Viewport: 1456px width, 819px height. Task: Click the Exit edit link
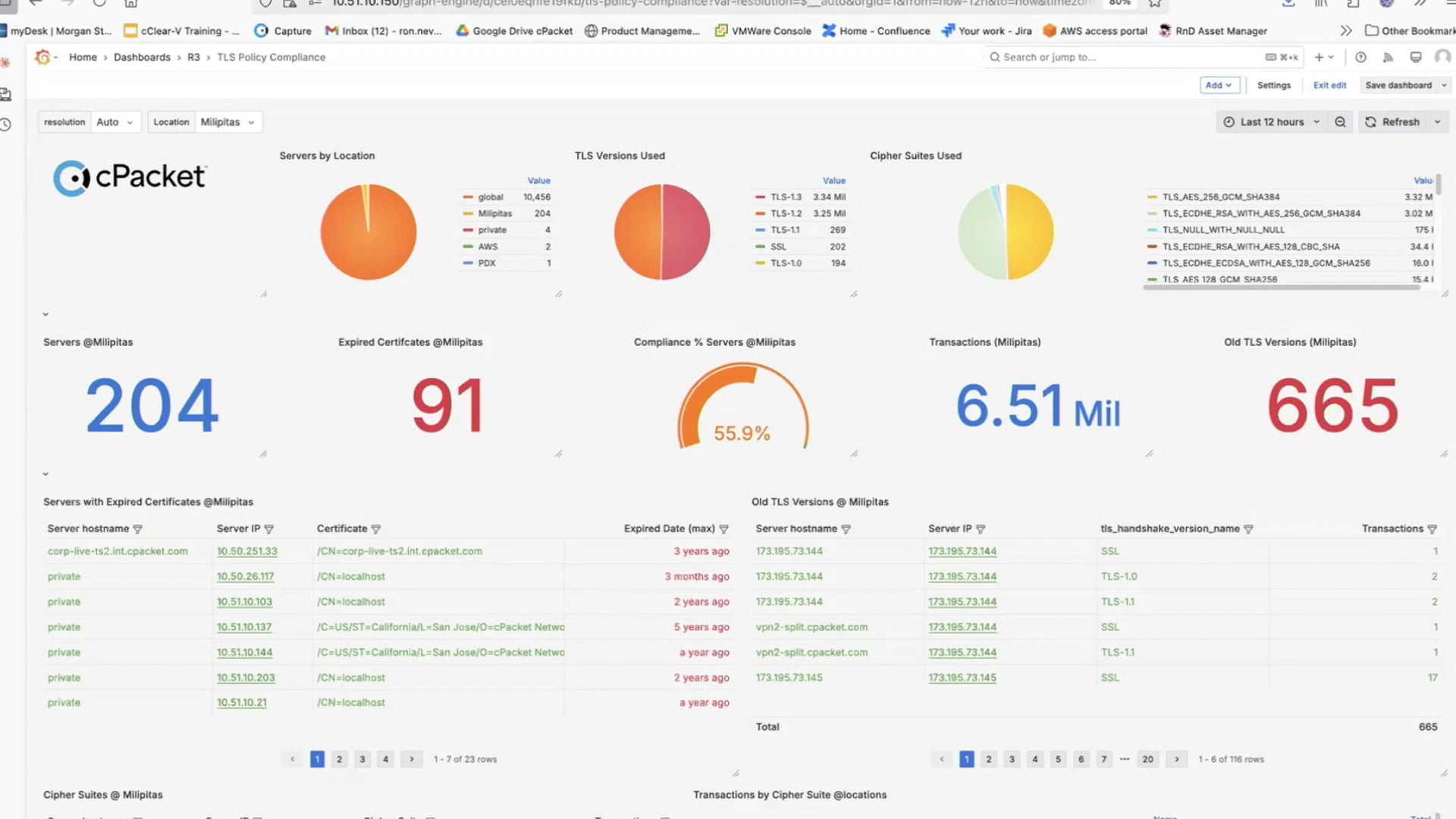(x=1329, y=85)
